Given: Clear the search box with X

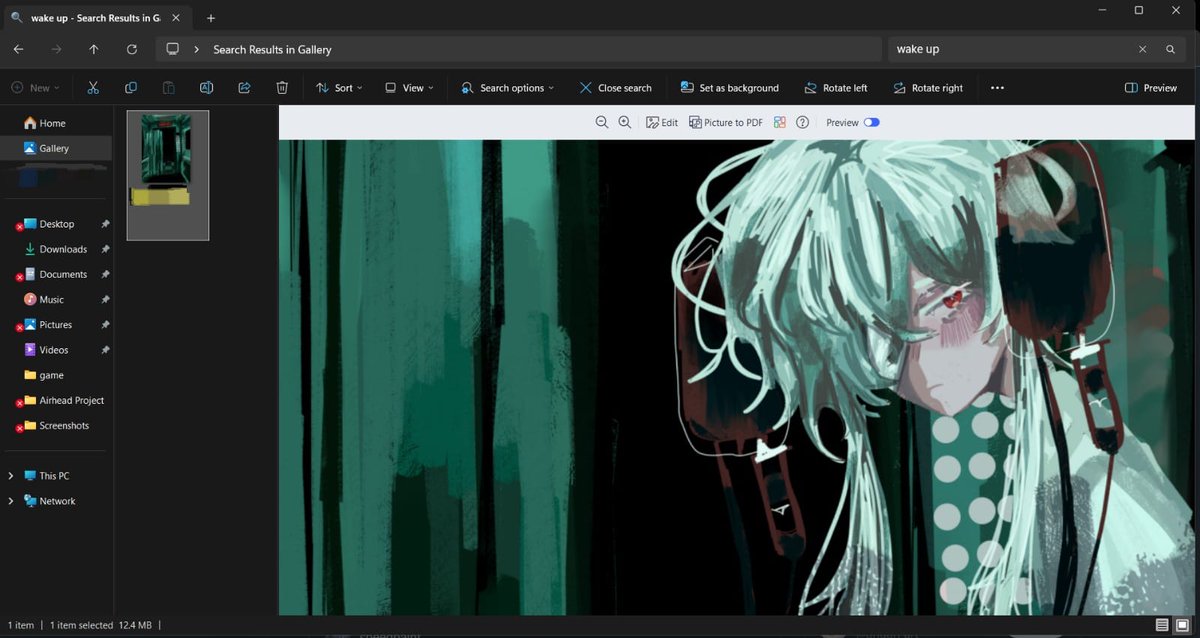Looking at the screenshot, I should click(x=1143, y=49).
